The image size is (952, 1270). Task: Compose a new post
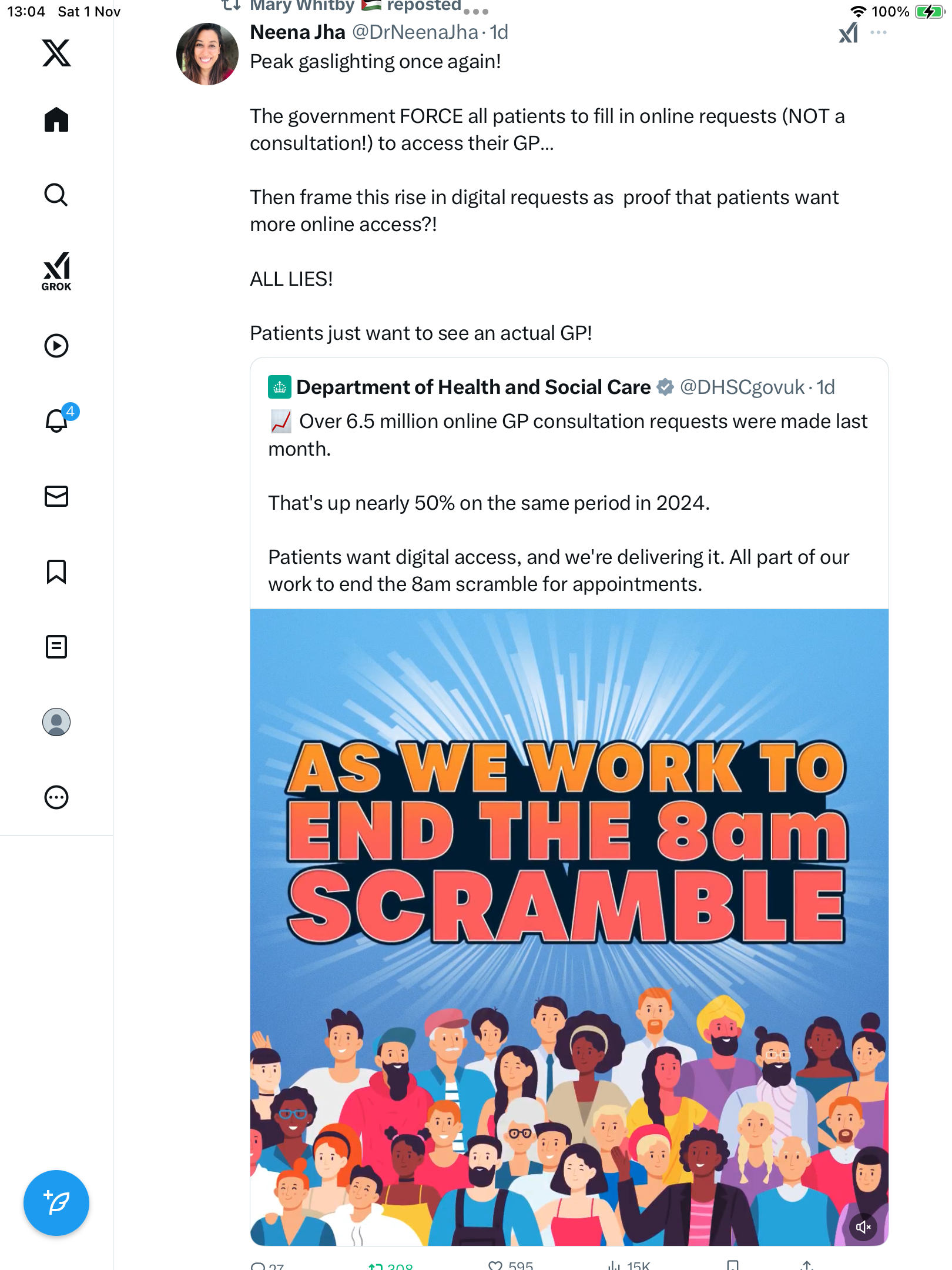pyautogui.click(x=56, y=1203)
